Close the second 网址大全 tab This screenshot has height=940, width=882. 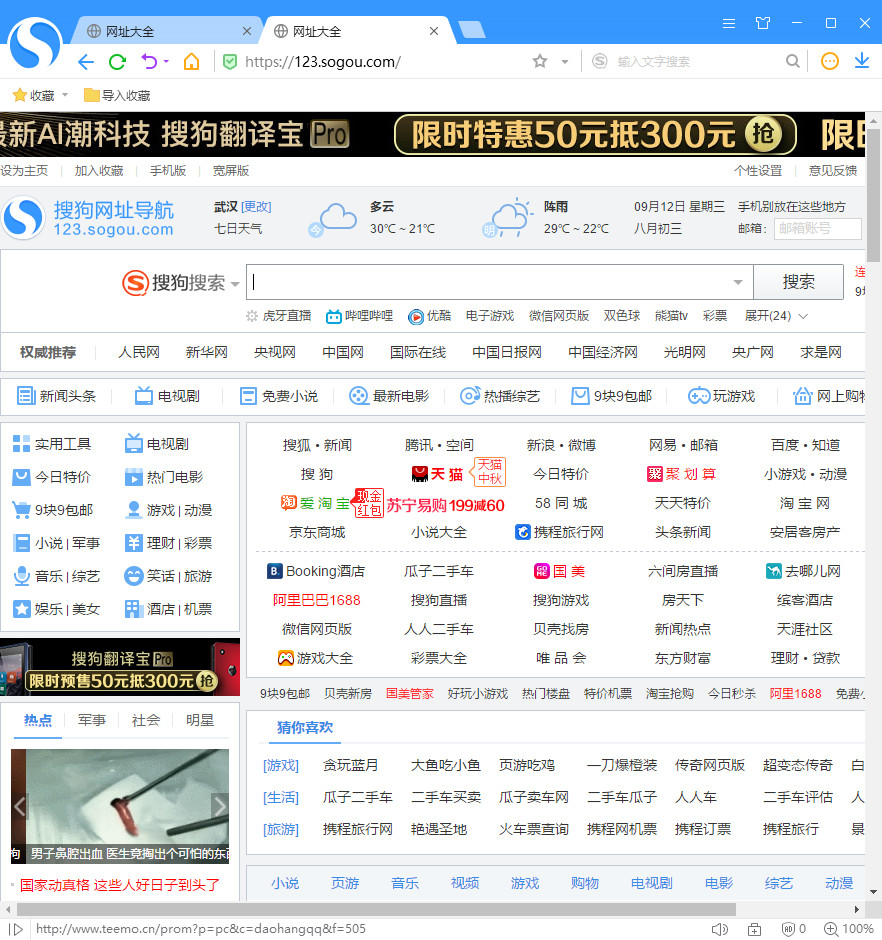point(434,31)
